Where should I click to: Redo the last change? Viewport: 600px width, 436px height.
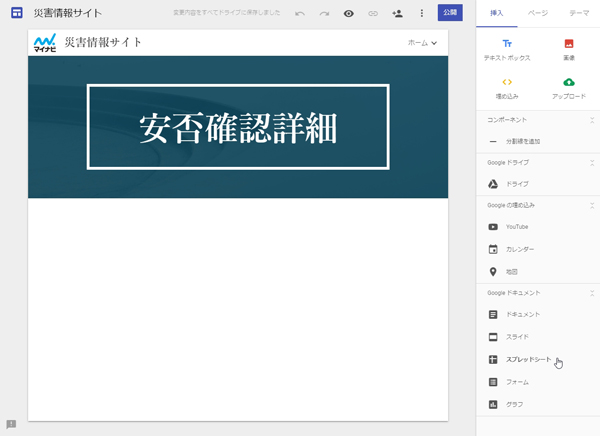tap(324, 13)
